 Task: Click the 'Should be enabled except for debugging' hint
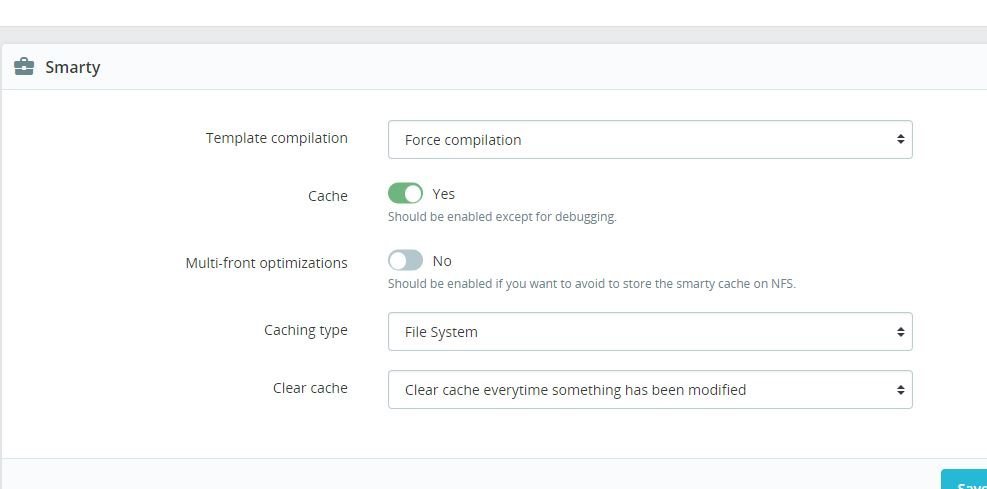tap(502, 217)
